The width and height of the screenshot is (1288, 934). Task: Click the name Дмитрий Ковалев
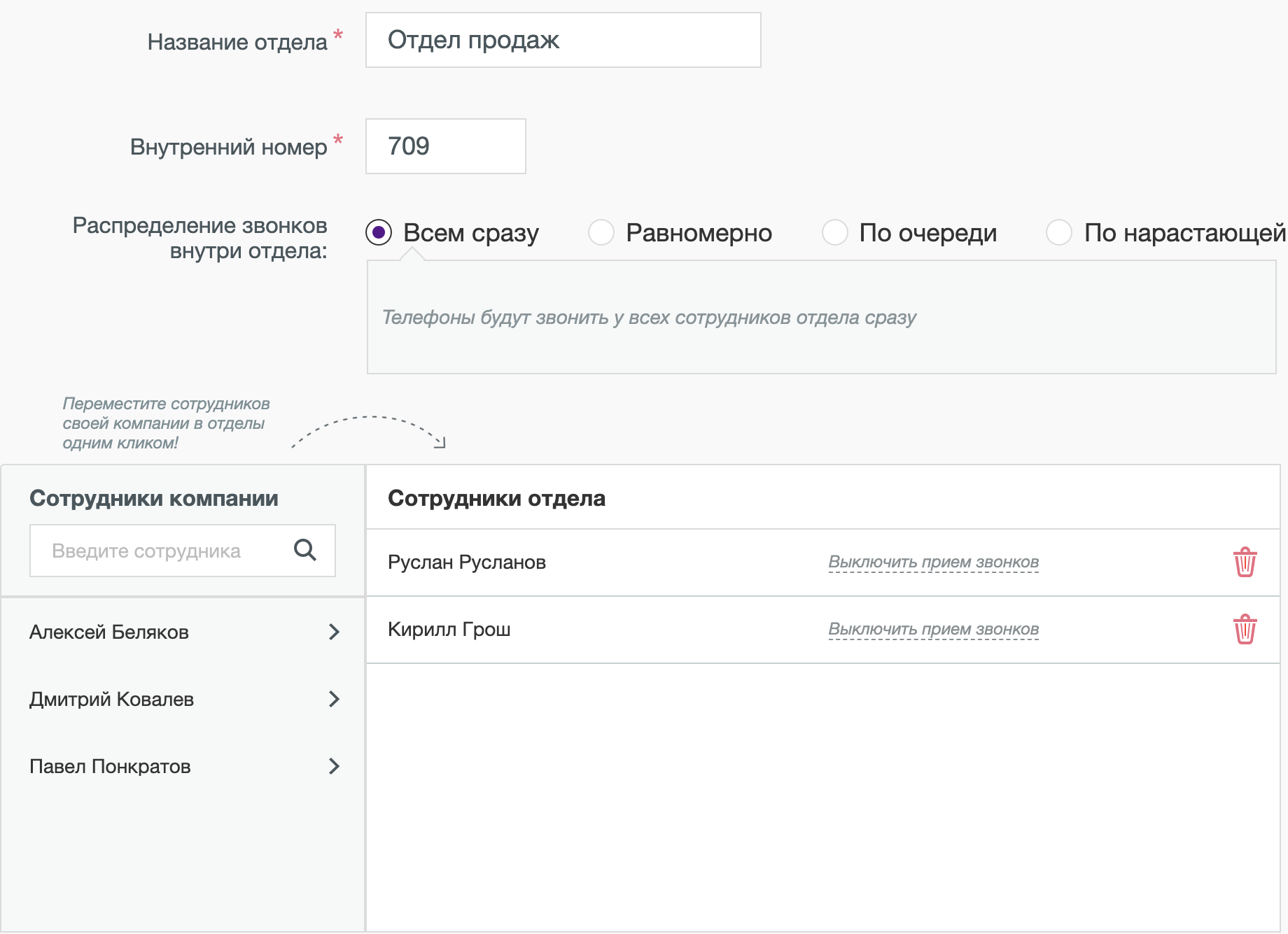pyautogui.click(x=111, y=700)
